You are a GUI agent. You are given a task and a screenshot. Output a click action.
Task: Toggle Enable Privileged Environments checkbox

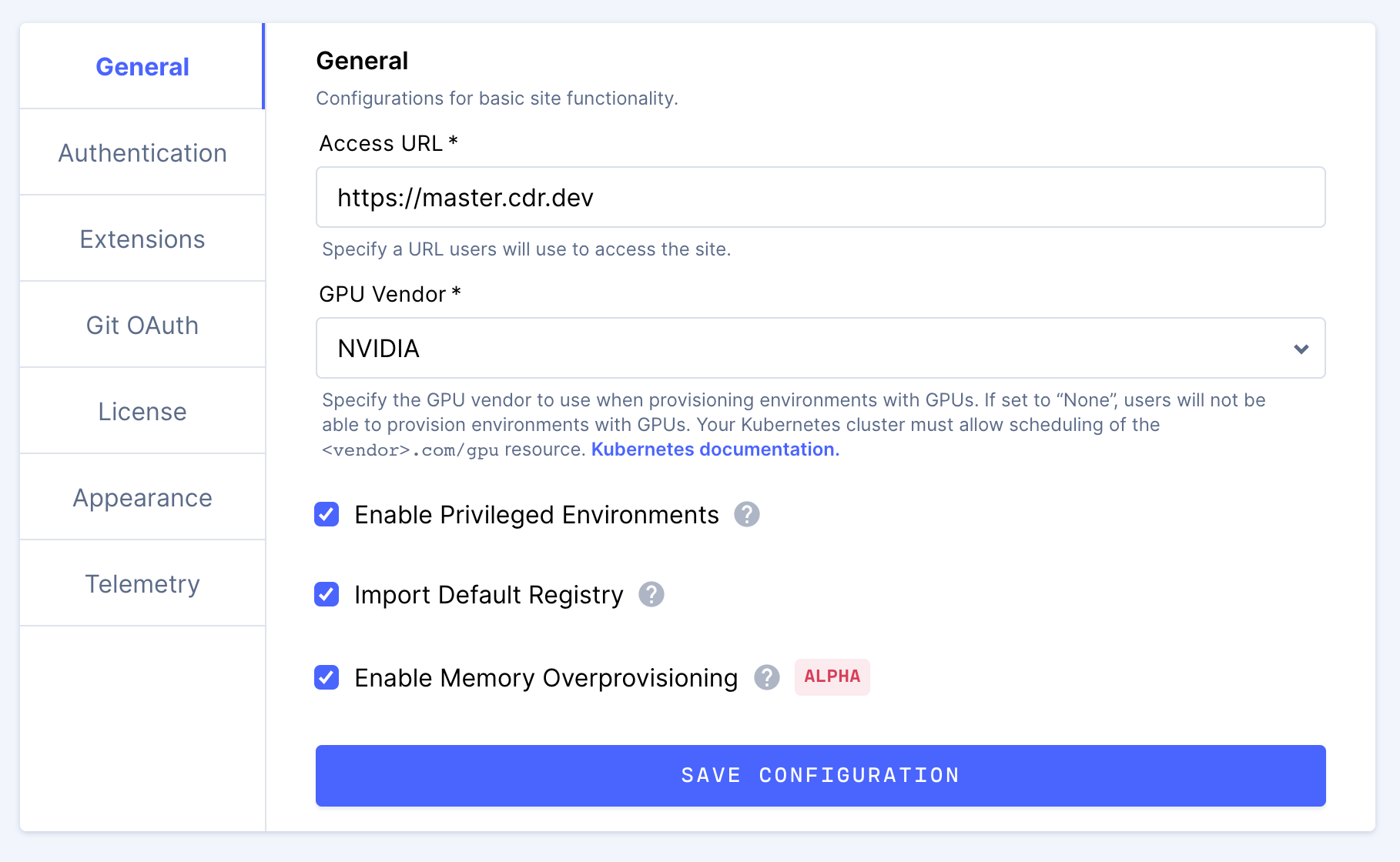coord(327,514)
